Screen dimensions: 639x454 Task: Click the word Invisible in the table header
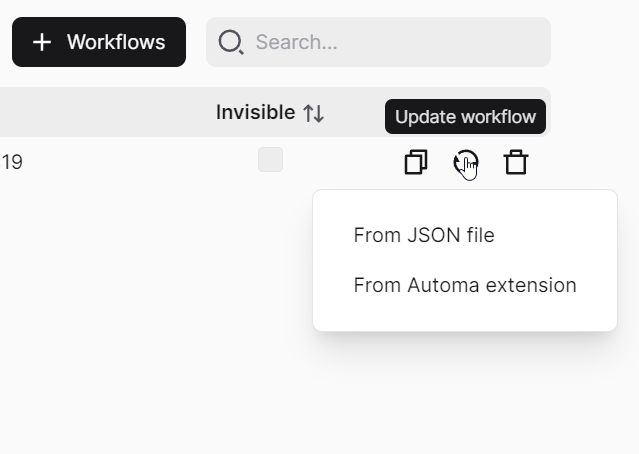coord(256,112)
